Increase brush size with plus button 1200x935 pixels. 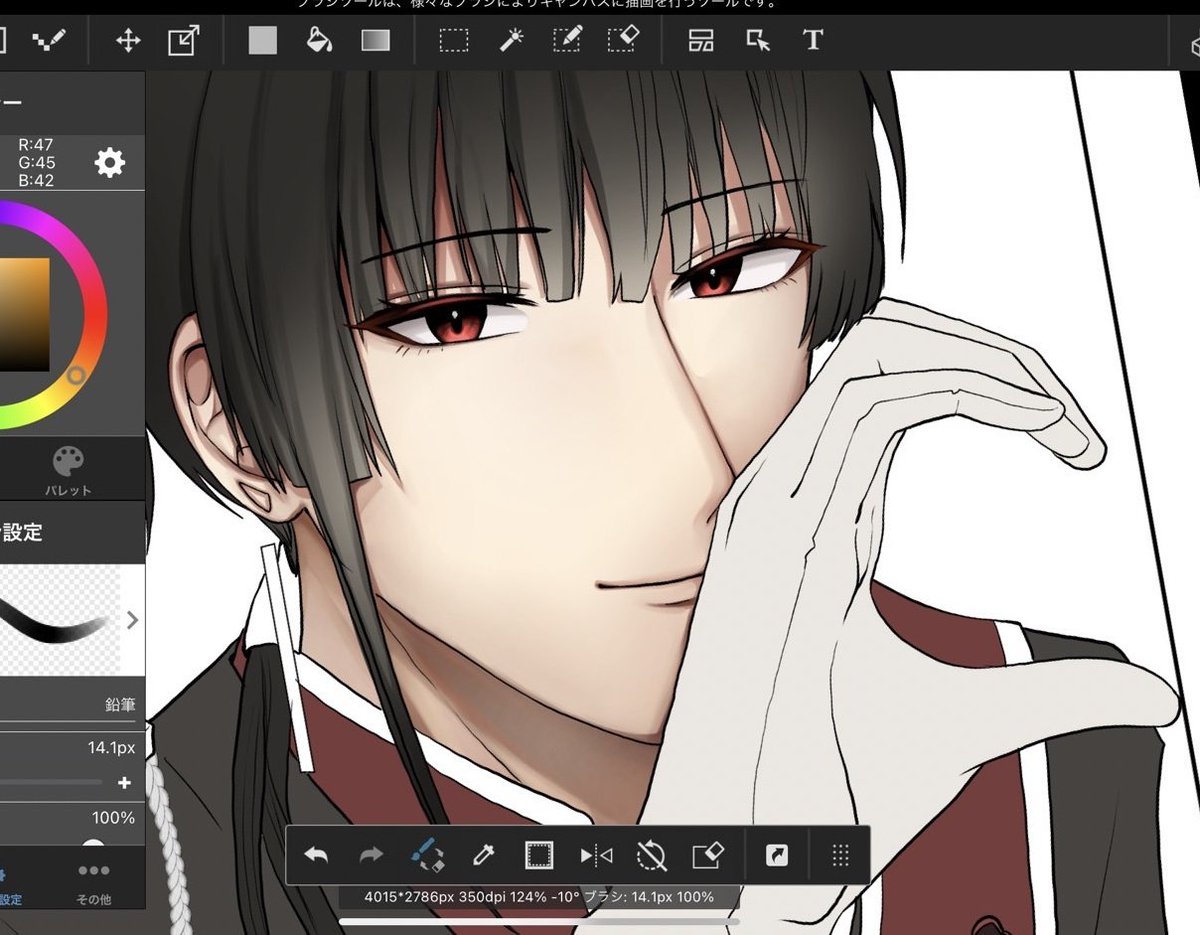[x=124, y=783]
